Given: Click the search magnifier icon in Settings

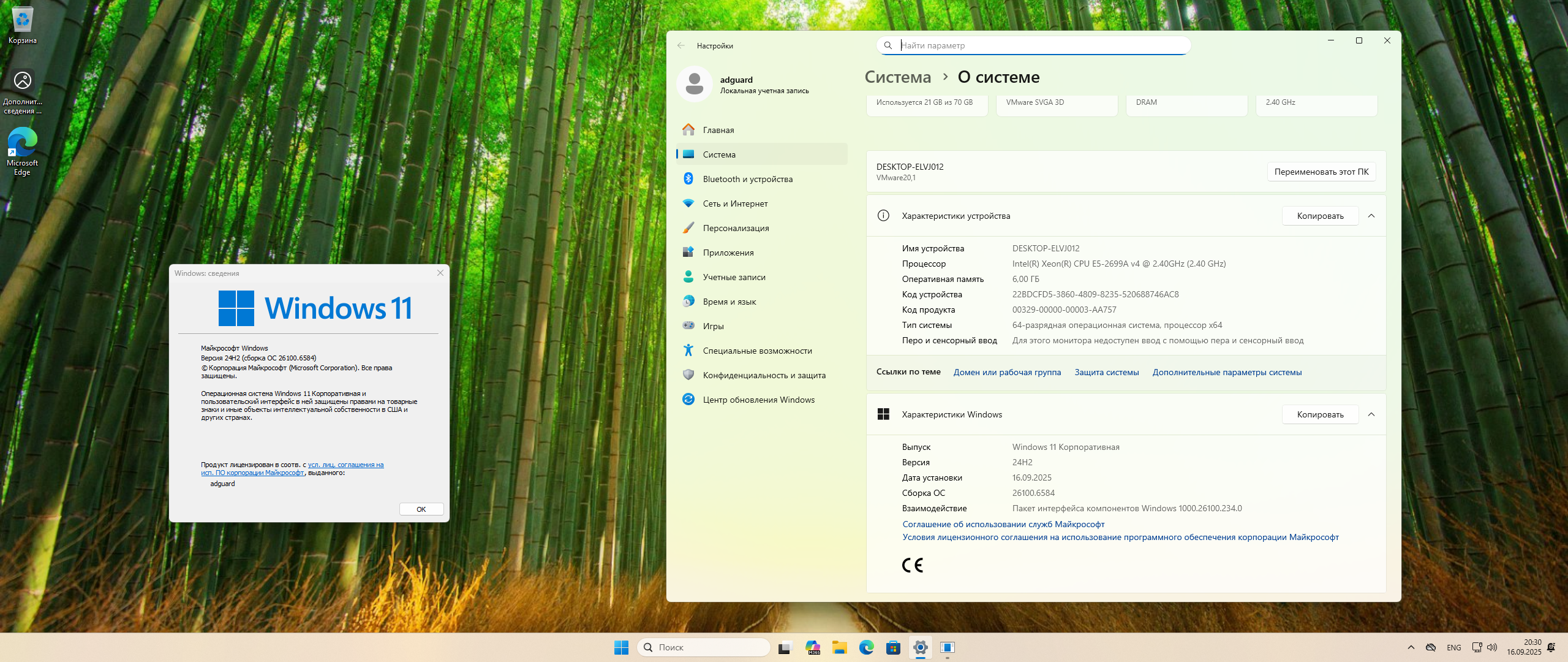Looking at the screenshot, I should [x=888, y=45].
